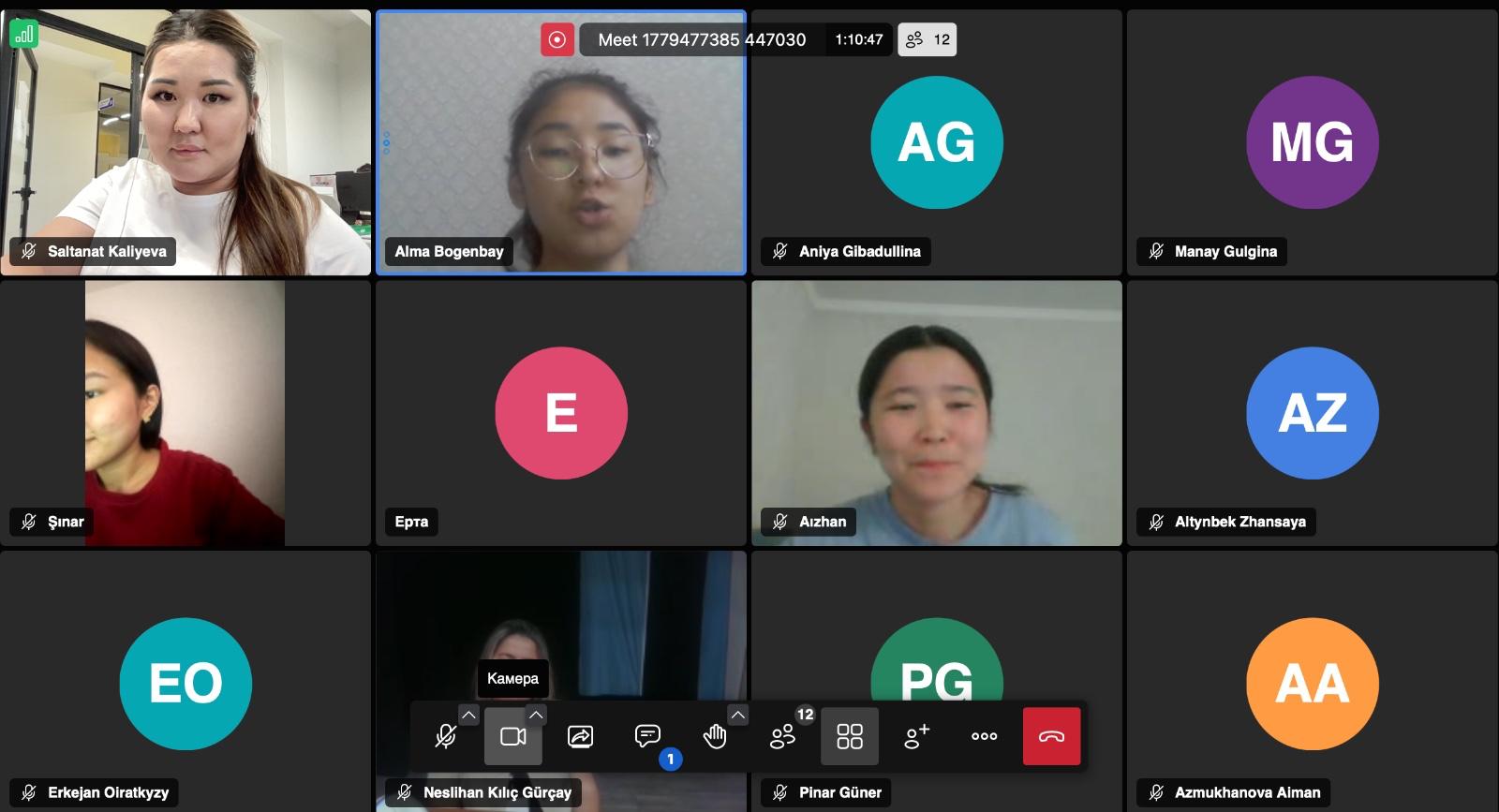
Task: Click the meeting ID title at top
Action: pos(702,39)
